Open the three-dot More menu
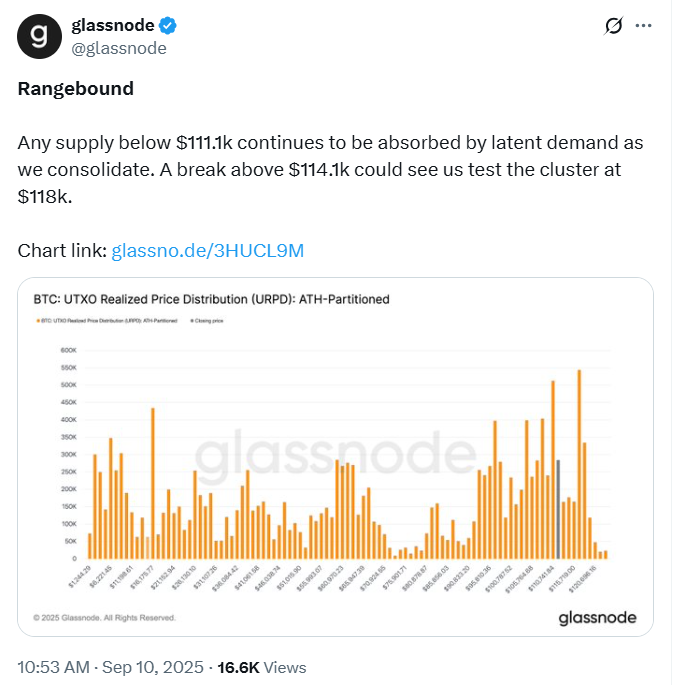 click(x=645, y=27)
